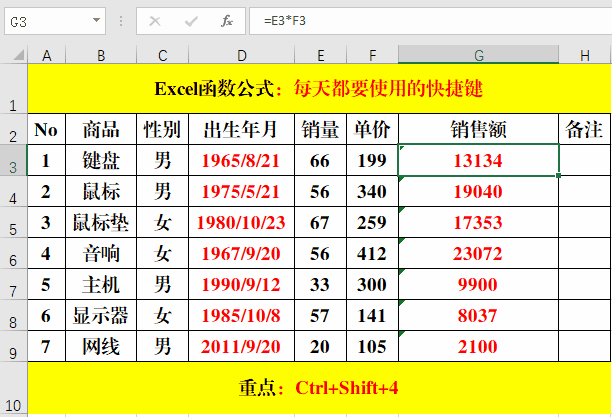This screenshot has height=417, width=612.
Task: Select column E header
Action: (x=320, y=55)
